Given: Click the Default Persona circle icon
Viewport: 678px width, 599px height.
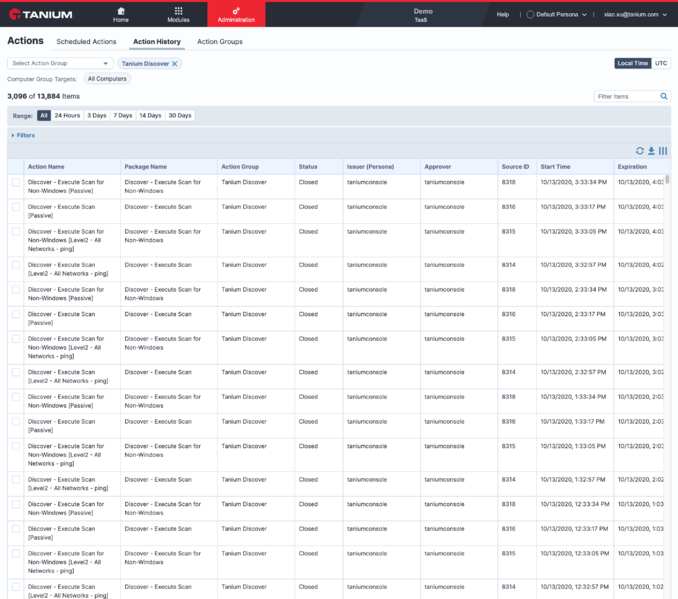Looking at the screenshot, I should point(530,14).
